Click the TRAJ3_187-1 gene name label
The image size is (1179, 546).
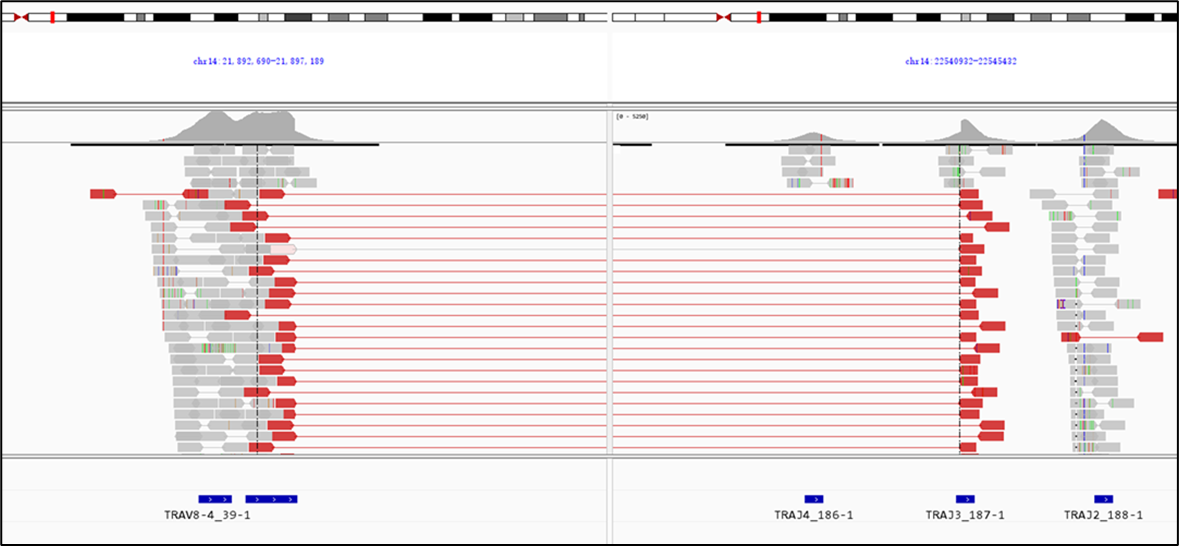[964, 516]
